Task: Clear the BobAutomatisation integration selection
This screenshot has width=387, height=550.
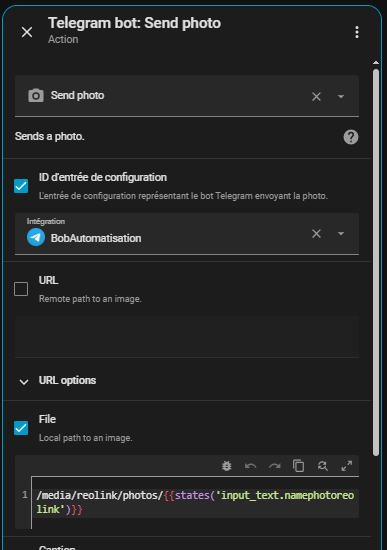Action: point(316,234)
